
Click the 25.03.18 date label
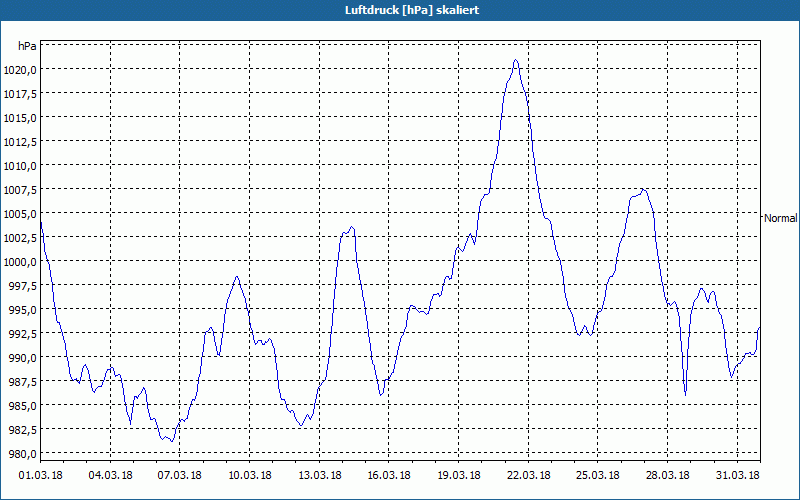(597, 475)
